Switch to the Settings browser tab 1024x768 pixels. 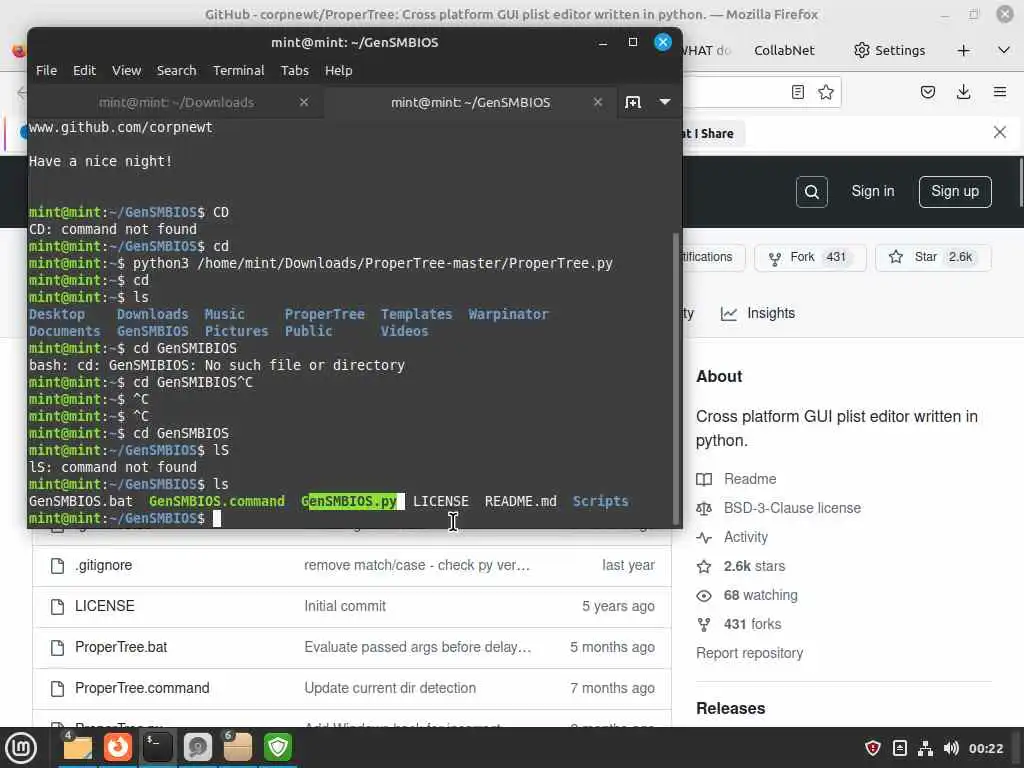(889, 50)
